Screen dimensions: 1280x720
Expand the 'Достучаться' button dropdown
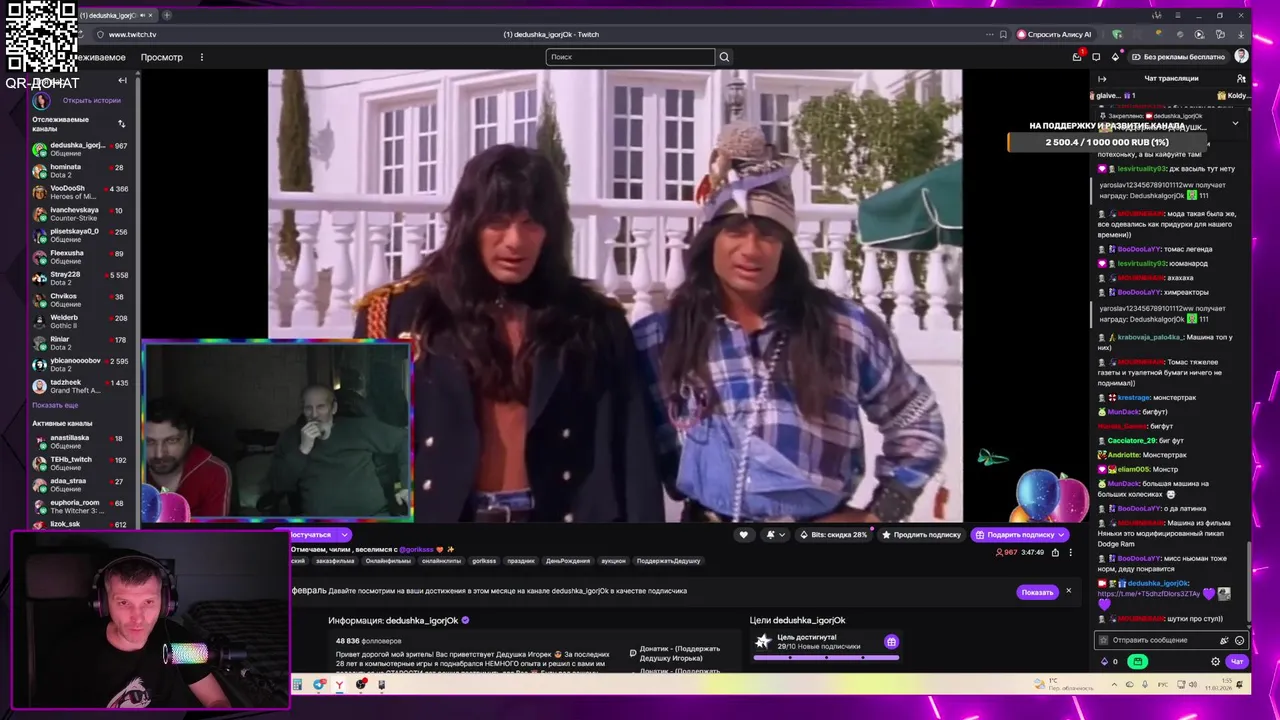click(x=344, y=535)
